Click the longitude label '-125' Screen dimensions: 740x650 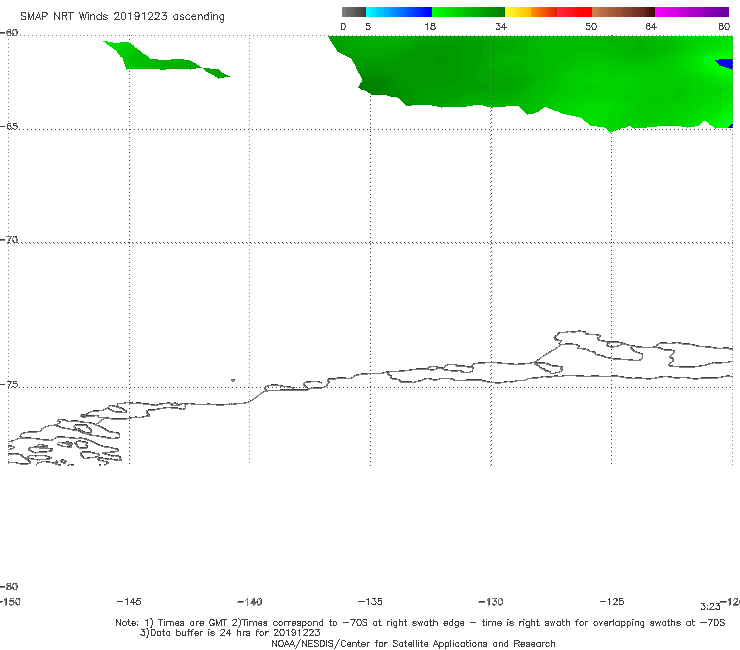pyautogui.click(x=612, y=601)
